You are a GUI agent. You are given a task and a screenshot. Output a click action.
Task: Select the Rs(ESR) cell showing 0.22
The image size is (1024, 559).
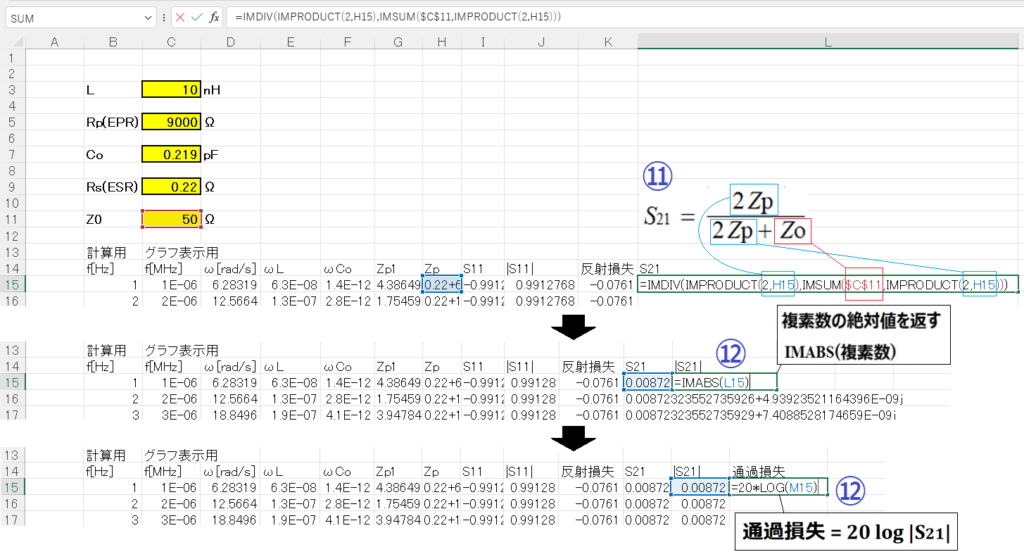(x=172, y=186)
